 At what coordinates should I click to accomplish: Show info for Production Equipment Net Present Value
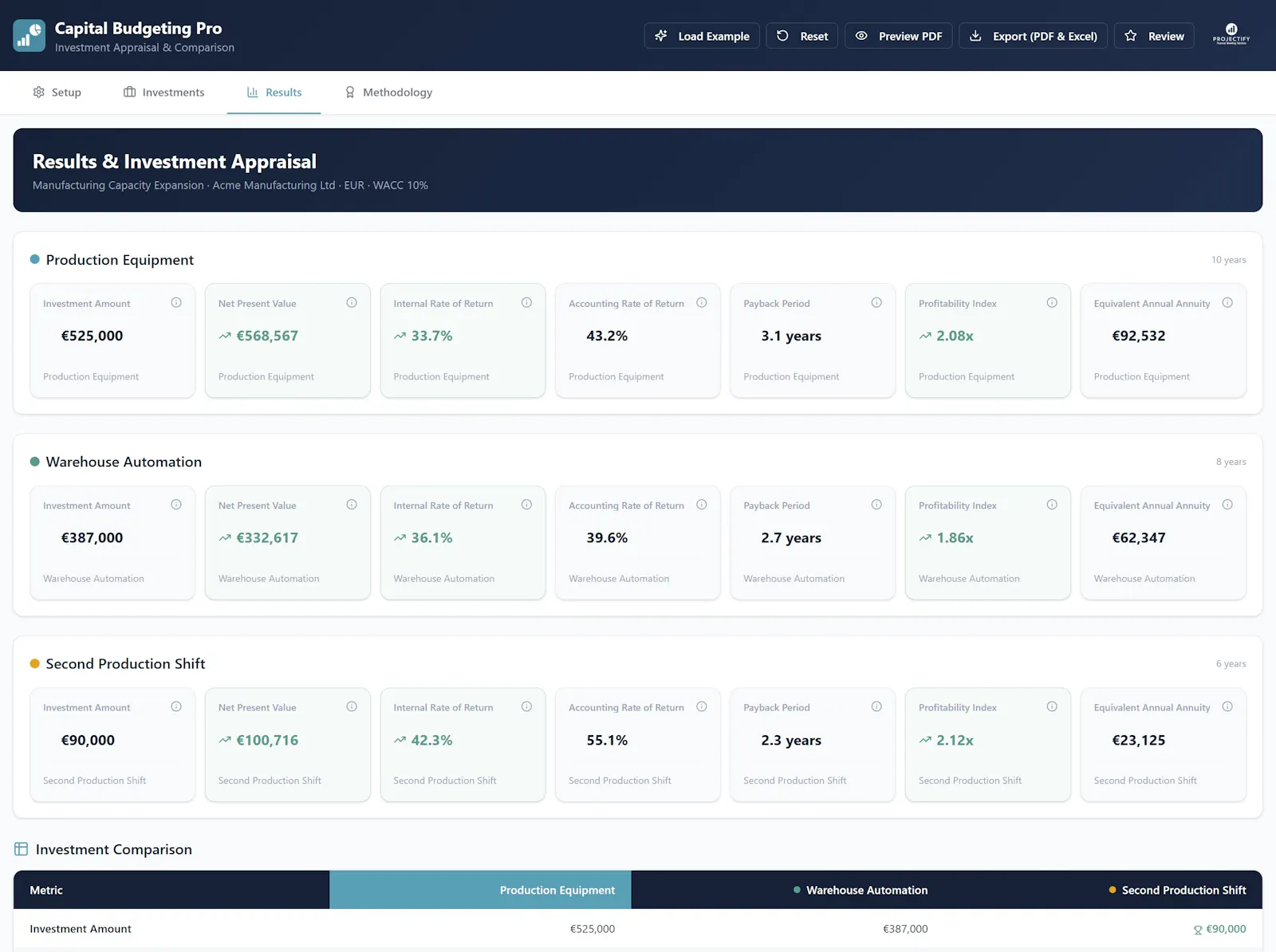[352, 303]
